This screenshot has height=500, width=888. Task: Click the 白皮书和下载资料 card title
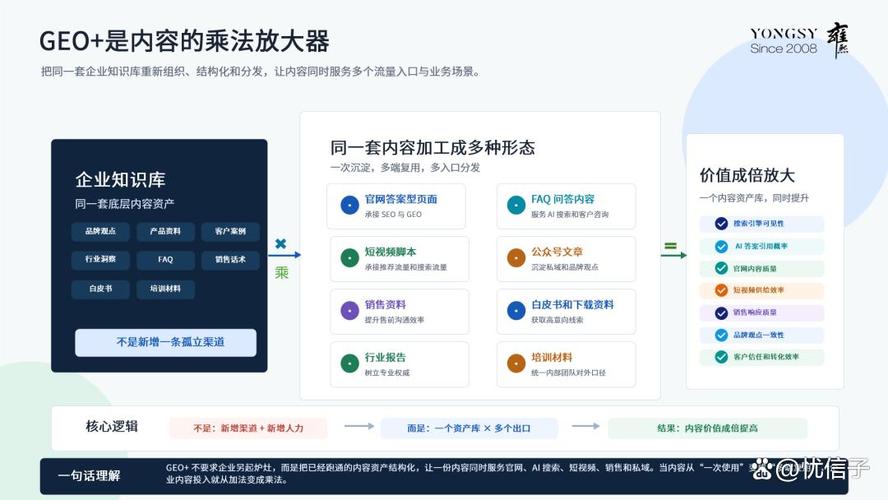pos(573,305)
